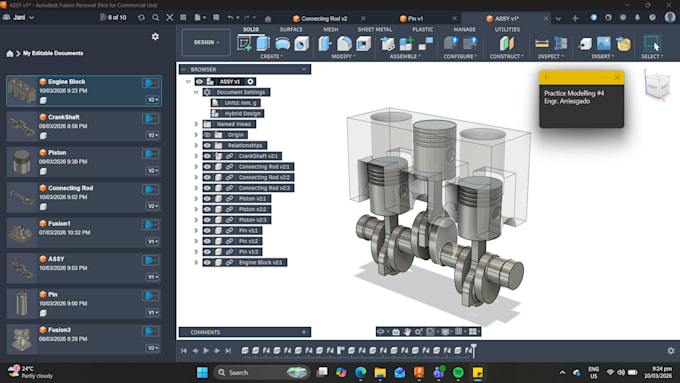Expand the Piston v2:2 node
This screenshot has width=680, height=383.
pyautogui.click(x=196, y=209)
